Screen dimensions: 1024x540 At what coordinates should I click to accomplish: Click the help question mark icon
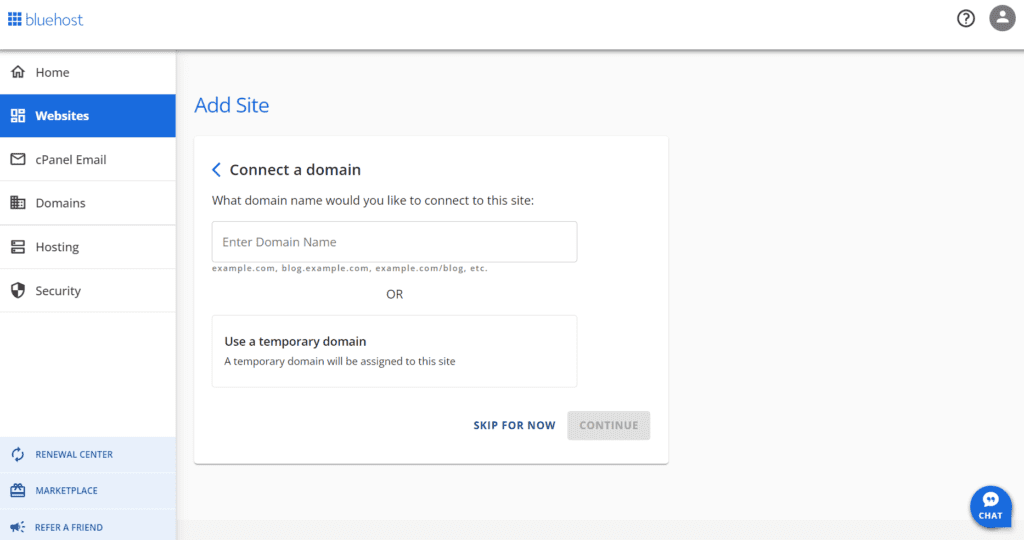click(x=965, y=18)
